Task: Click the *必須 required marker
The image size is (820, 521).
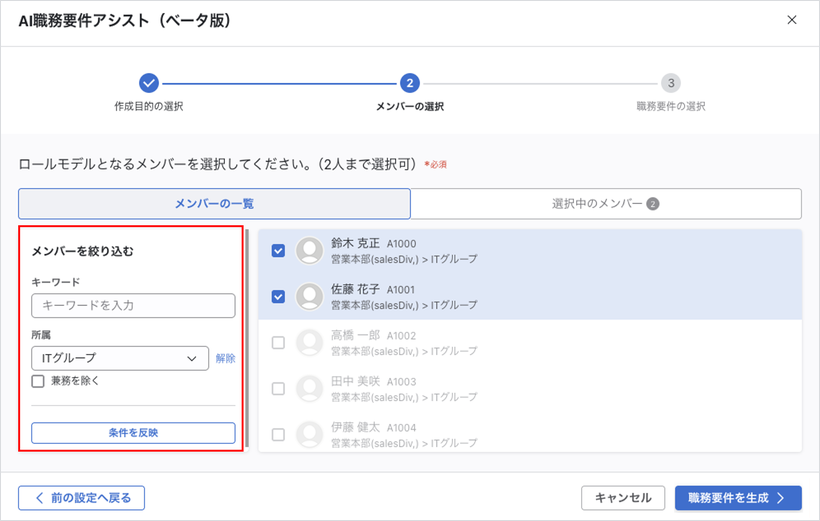Action: pos(435,164)
